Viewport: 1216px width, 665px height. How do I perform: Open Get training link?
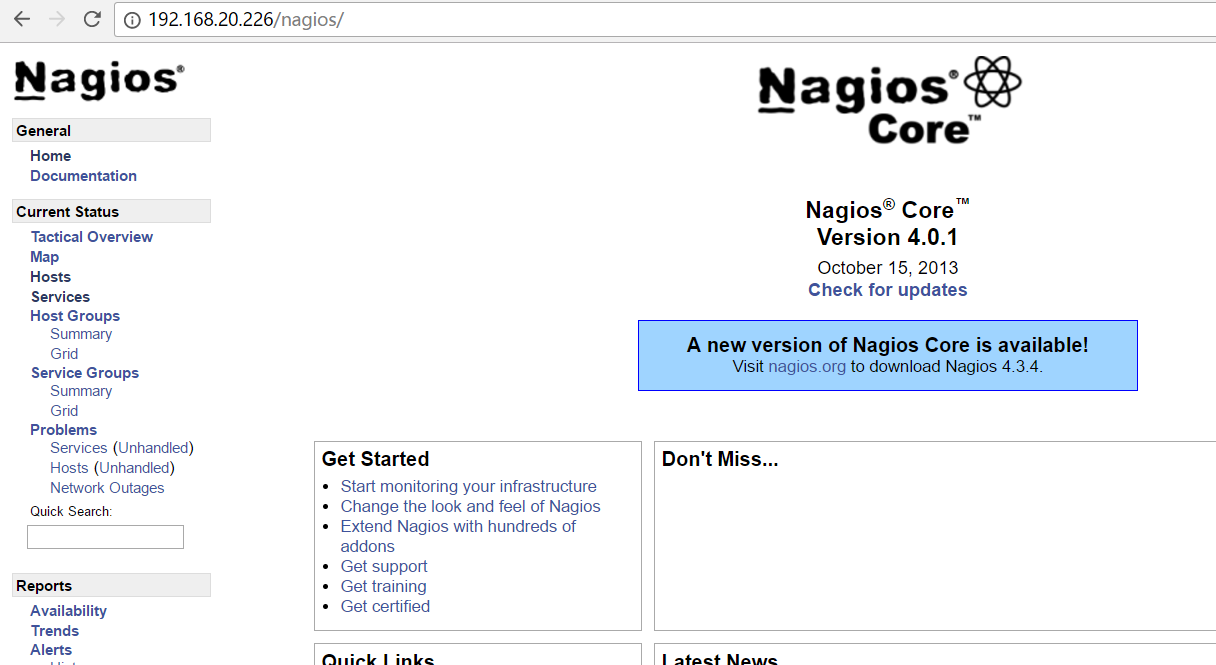[384, 586]
